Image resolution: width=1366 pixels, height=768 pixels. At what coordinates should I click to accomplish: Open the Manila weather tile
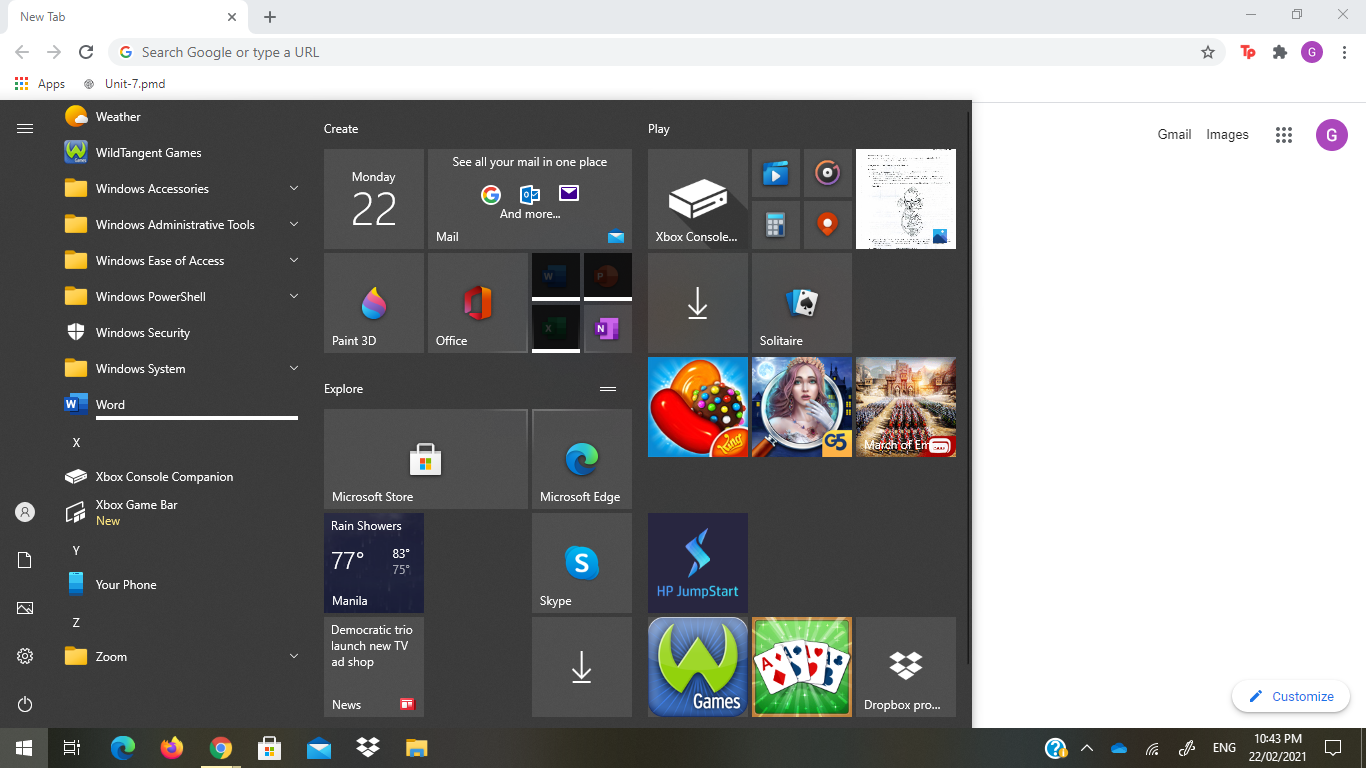(x=374, y=563)
